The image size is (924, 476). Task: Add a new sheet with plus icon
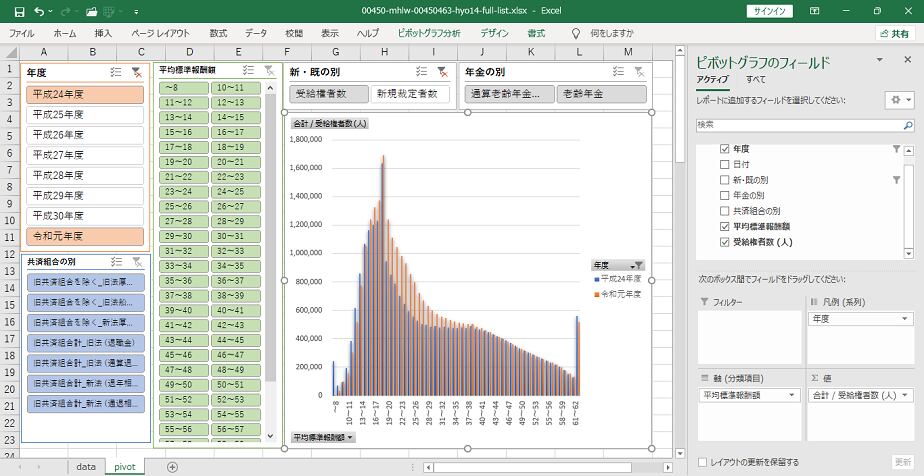click(172, 466)
